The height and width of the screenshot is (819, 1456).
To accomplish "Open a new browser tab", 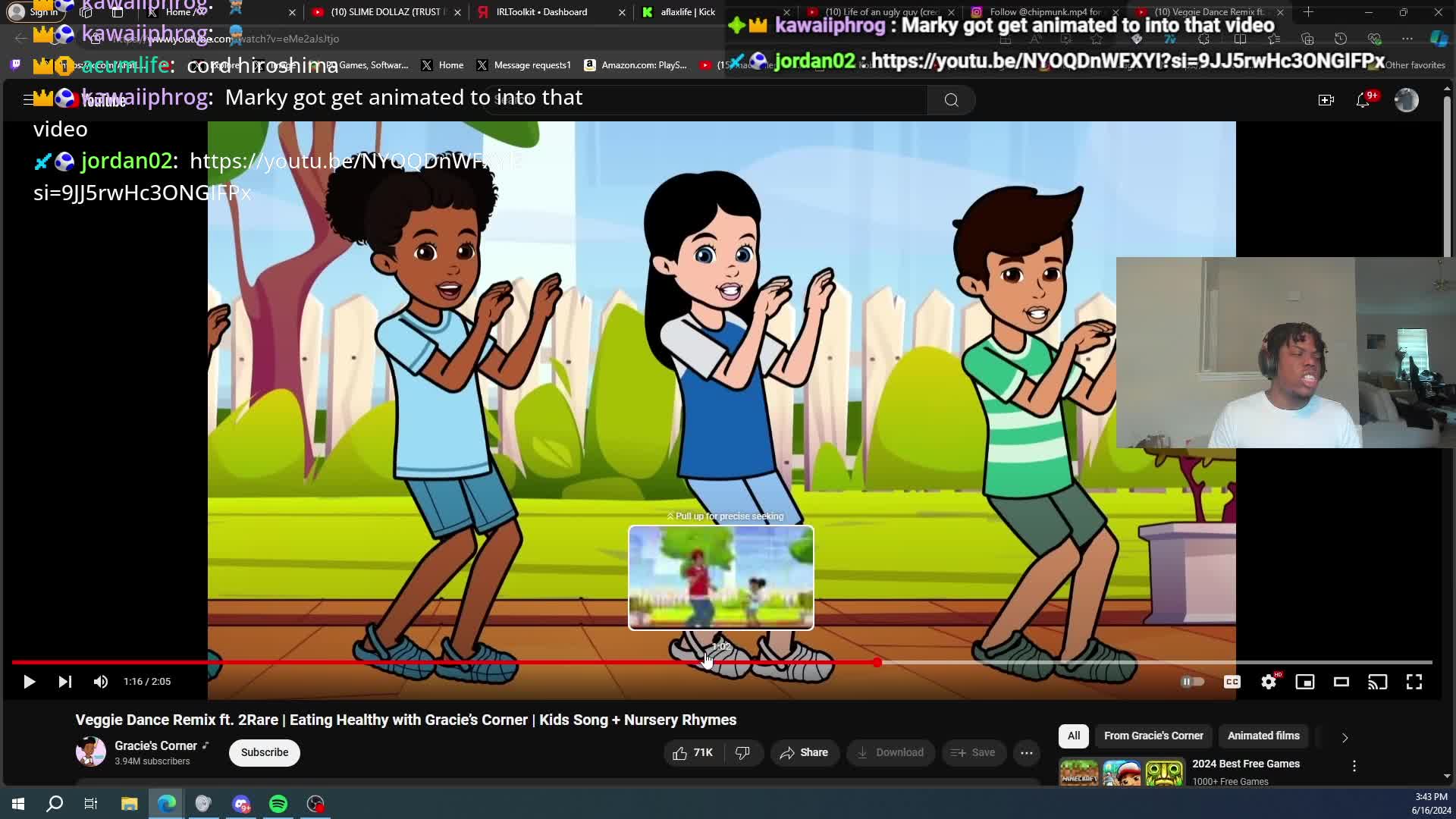I will point(1309,12).
